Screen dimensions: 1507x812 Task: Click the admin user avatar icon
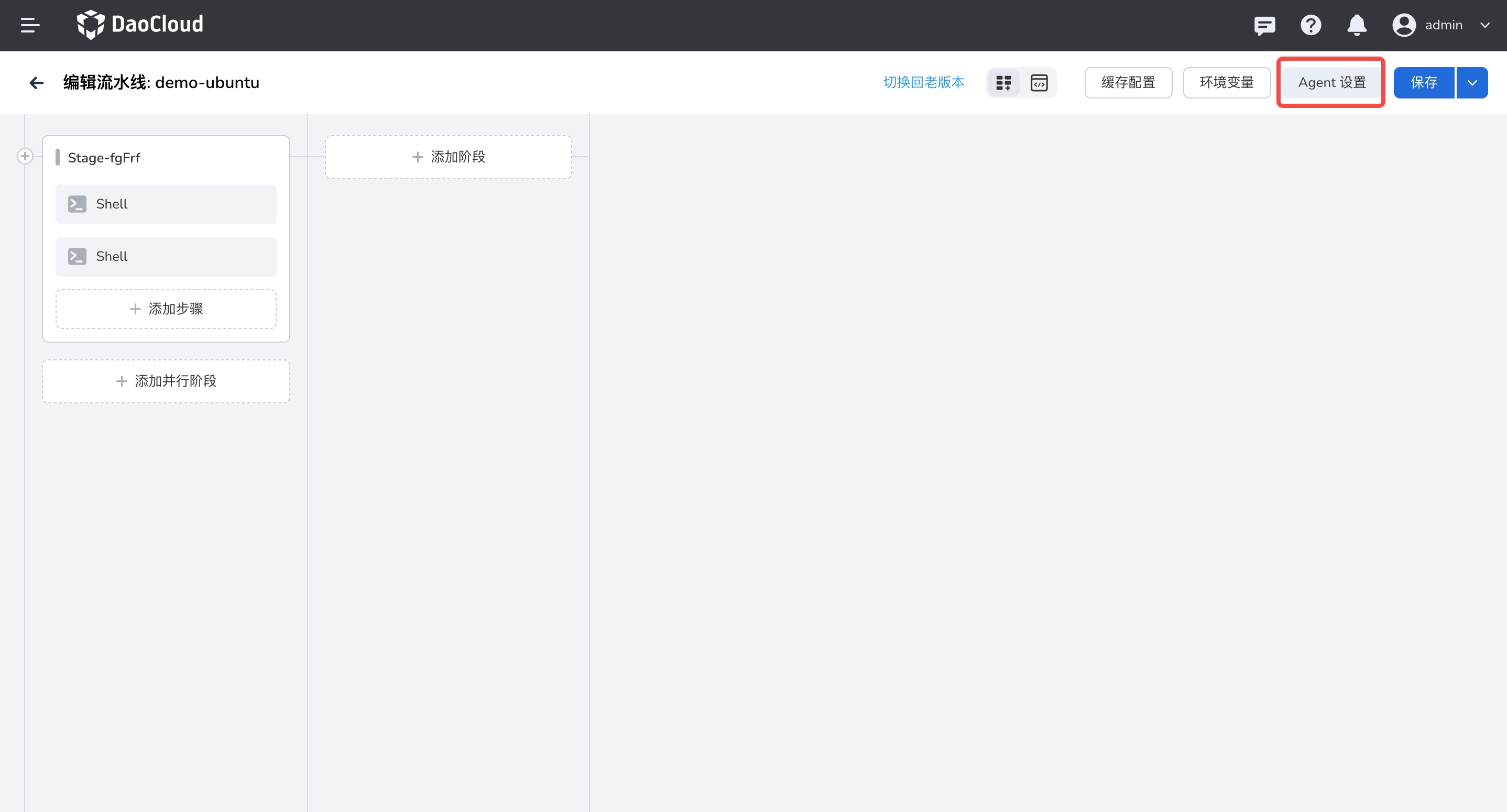(x=1403, y=25)
